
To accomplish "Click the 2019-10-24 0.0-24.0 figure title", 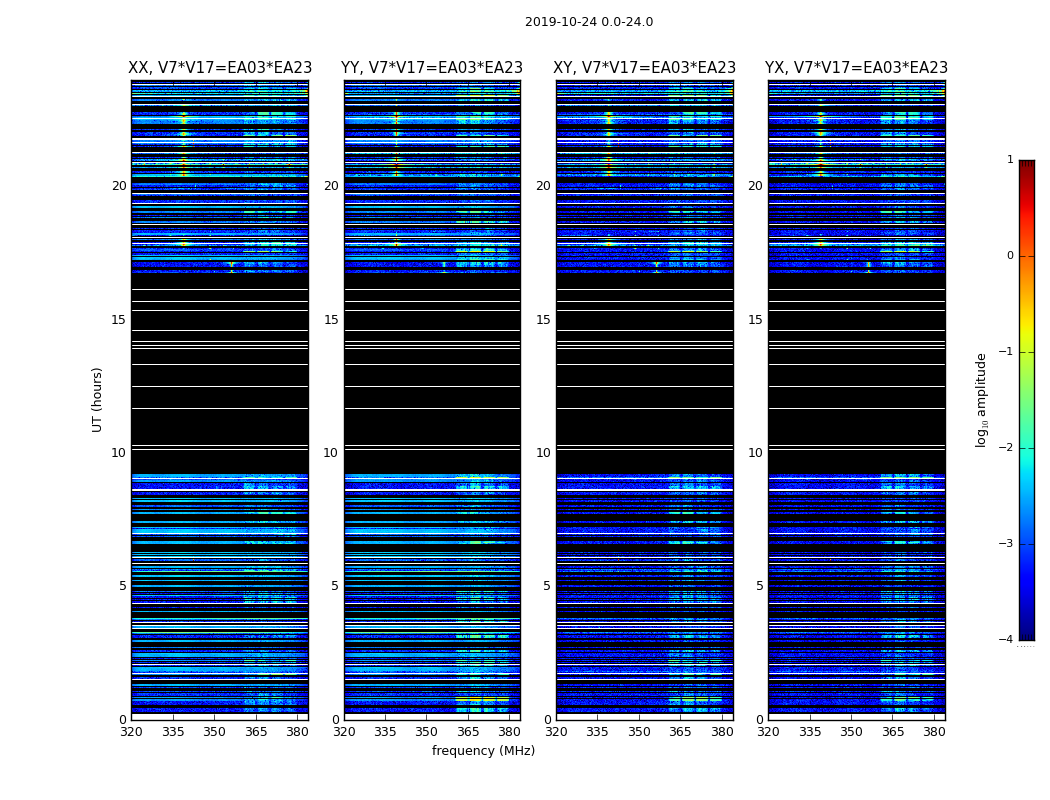I will 589,22.
